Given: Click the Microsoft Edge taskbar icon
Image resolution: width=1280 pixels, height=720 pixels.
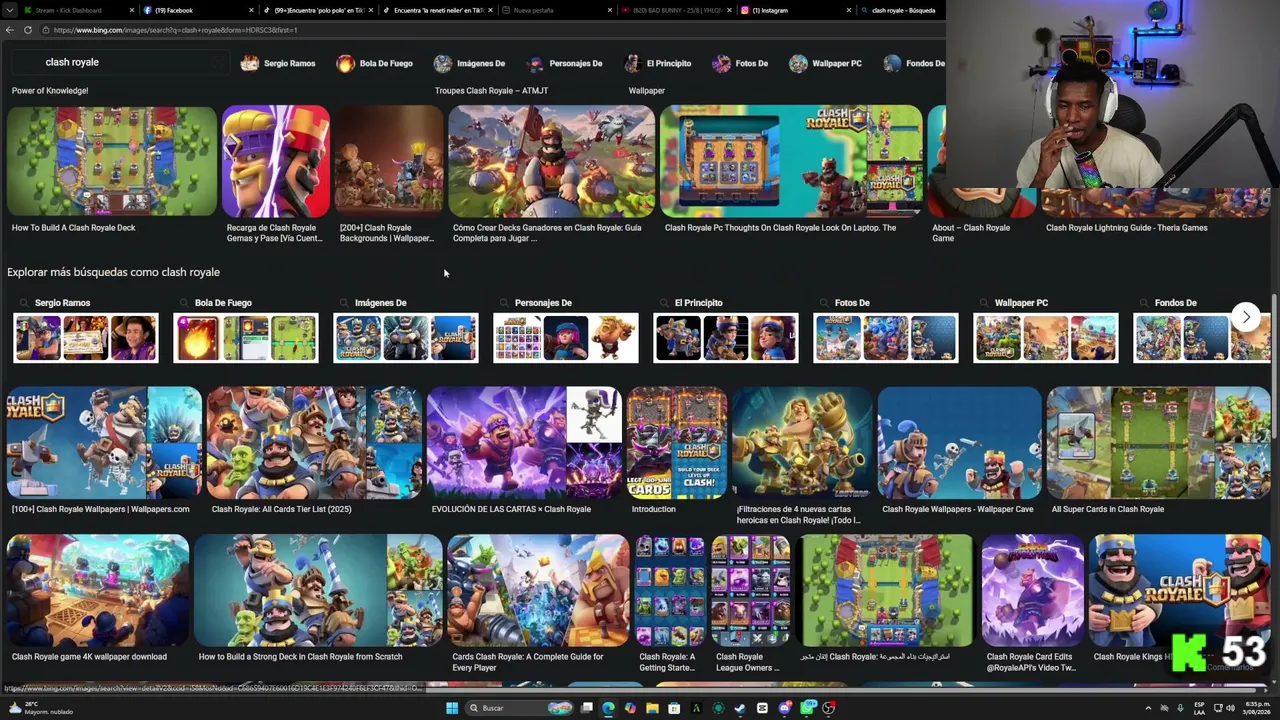Looking at the screenshot, I should (x=608, y=708).
